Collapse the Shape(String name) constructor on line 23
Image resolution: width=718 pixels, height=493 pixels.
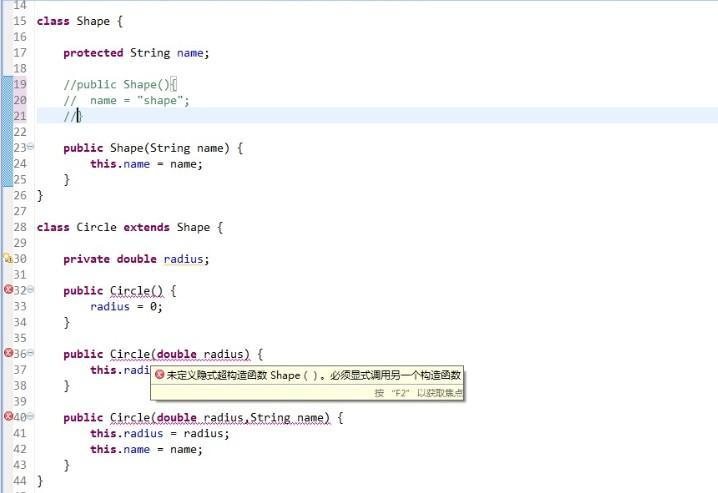30,147
